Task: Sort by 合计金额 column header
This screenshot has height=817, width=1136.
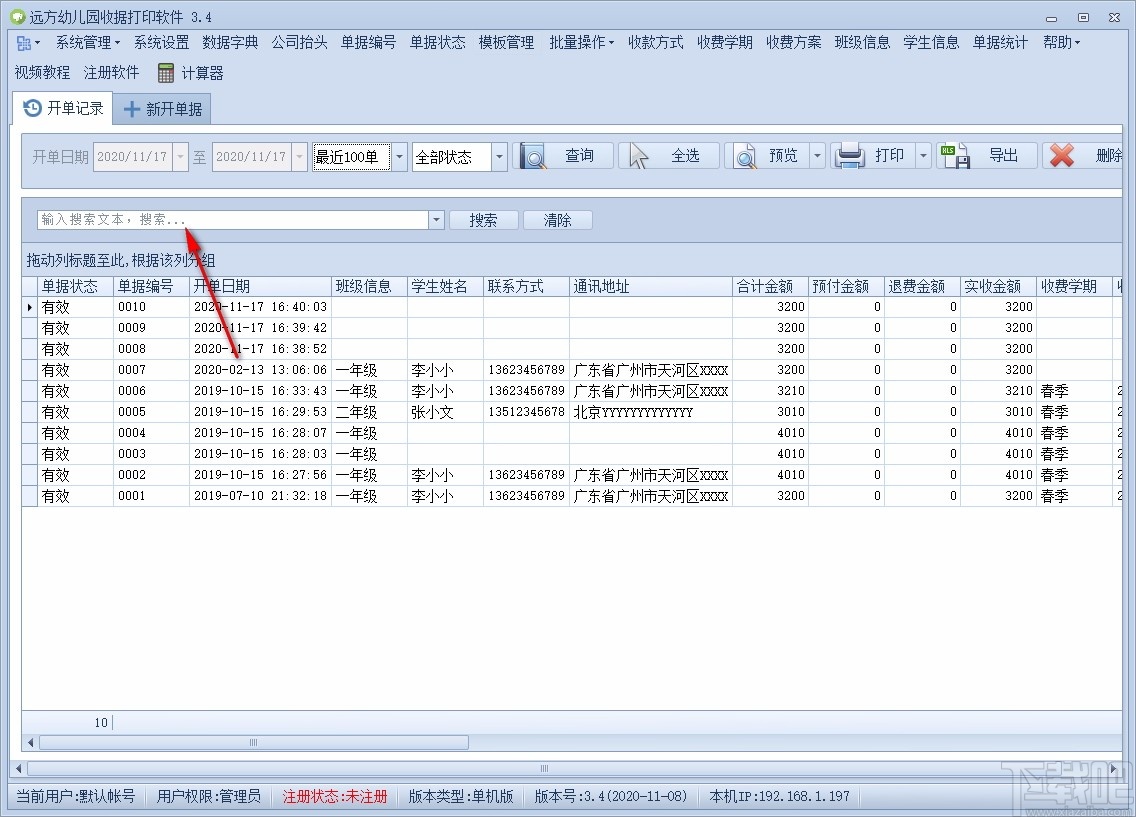Action: [771, 286]
